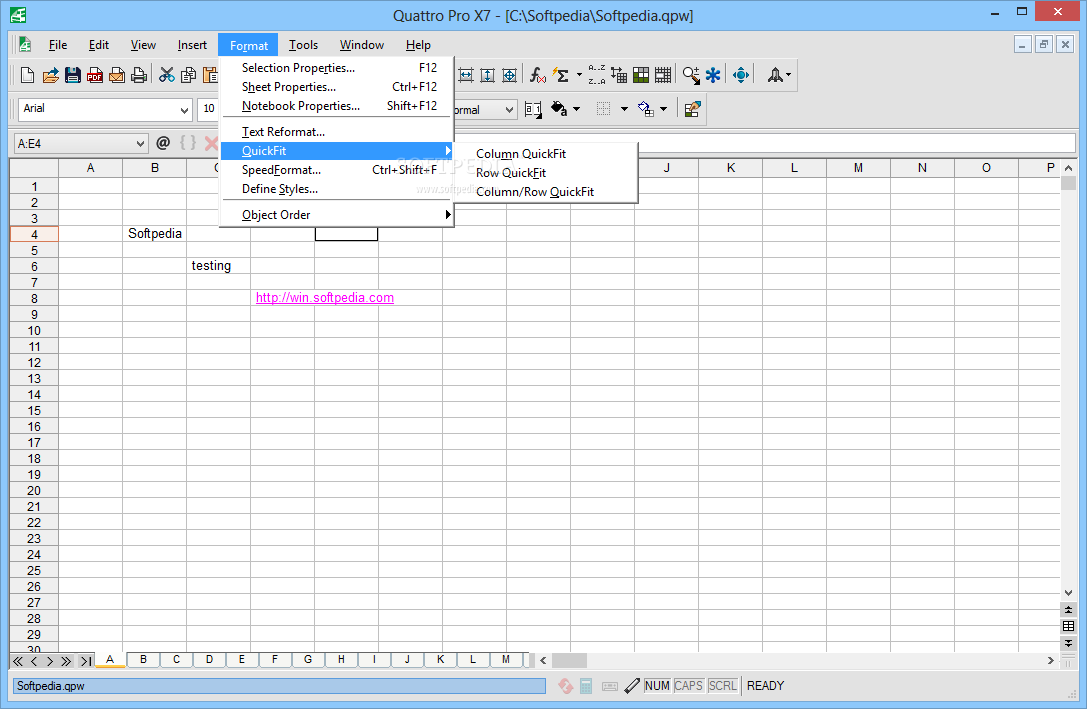Click the zoom magnifier toolbar icon
The image size is (1087, 709).
[690, 75]
